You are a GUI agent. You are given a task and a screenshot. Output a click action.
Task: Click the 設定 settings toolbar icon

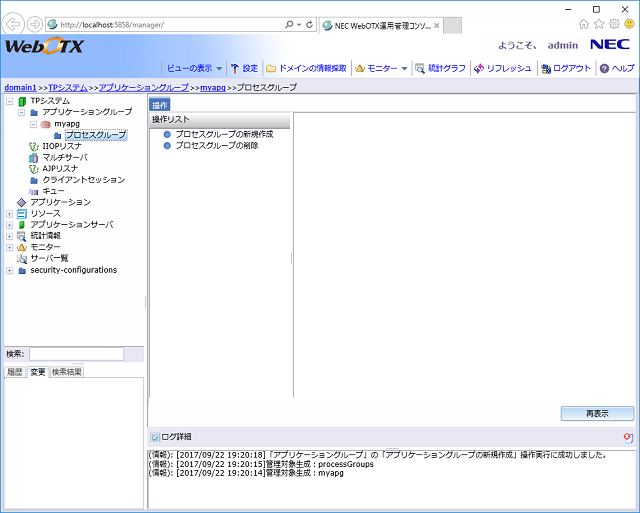[235, 68]
